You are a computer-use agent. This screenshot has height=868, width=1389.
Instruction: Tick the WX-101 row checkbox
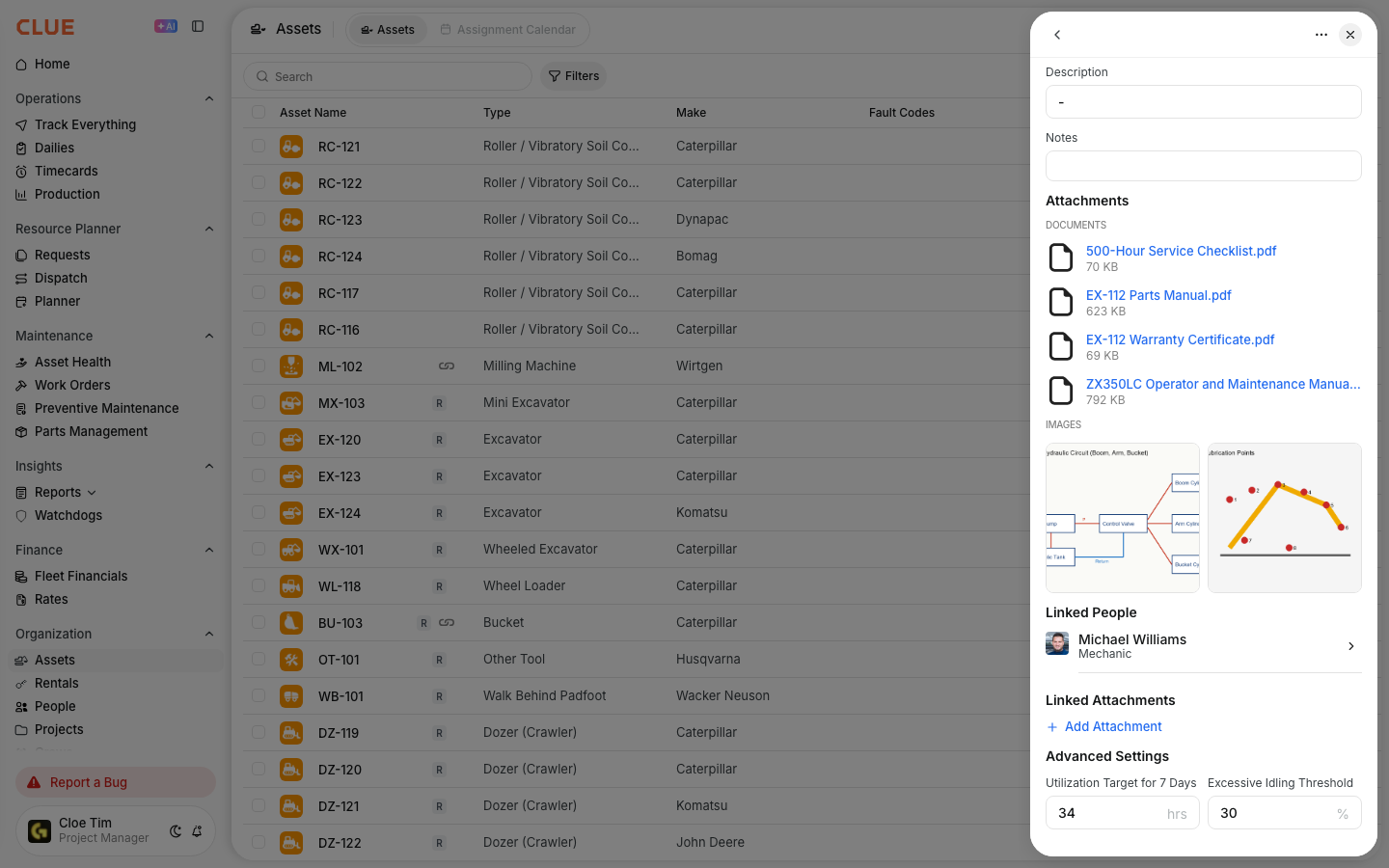click(x=259, y=549)
